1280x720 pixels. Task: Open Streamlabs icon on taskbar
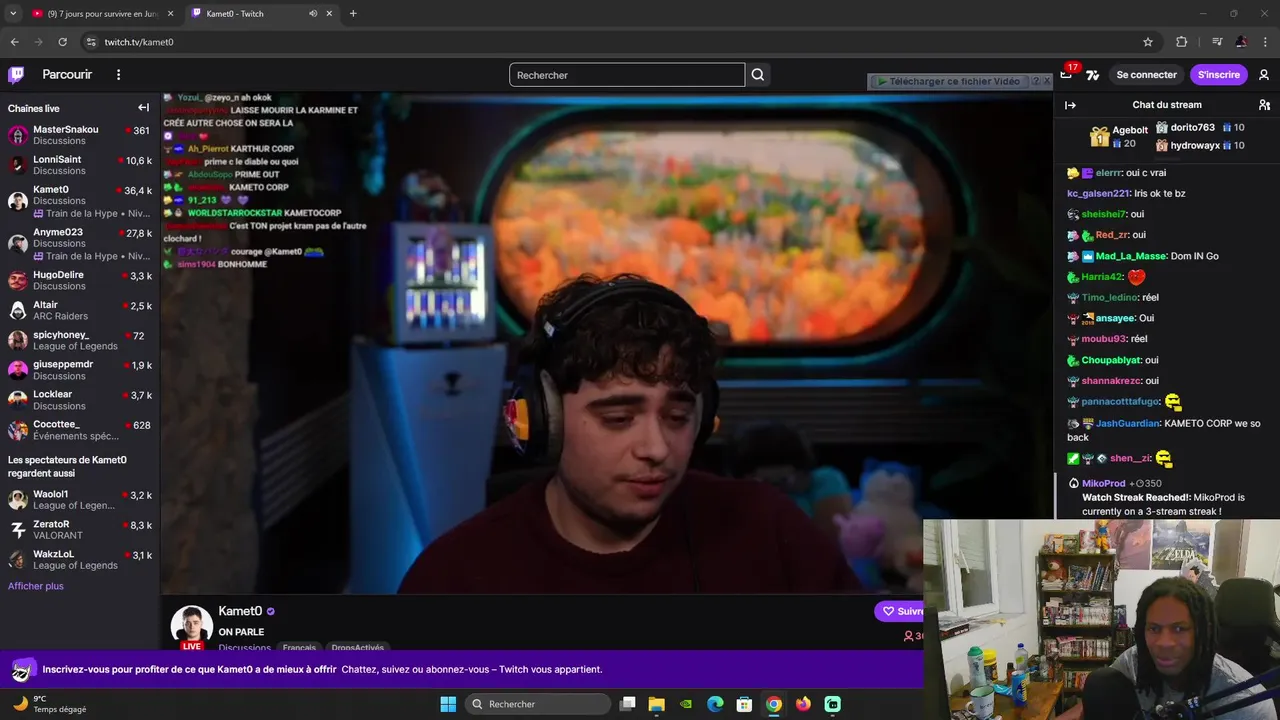click(x=833, y=704)
